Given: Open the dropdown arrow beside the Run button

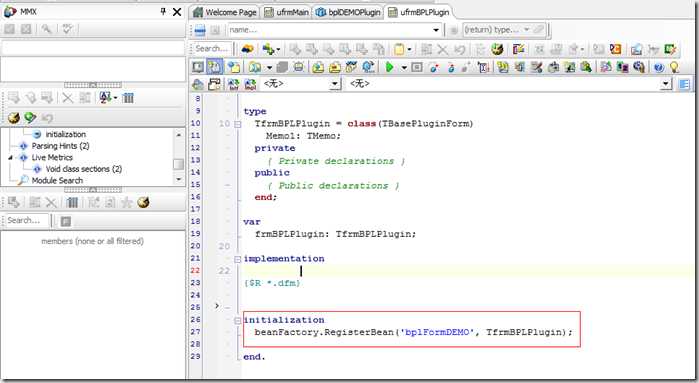Looking at the screenshot, I should click(x=404, y=68).
